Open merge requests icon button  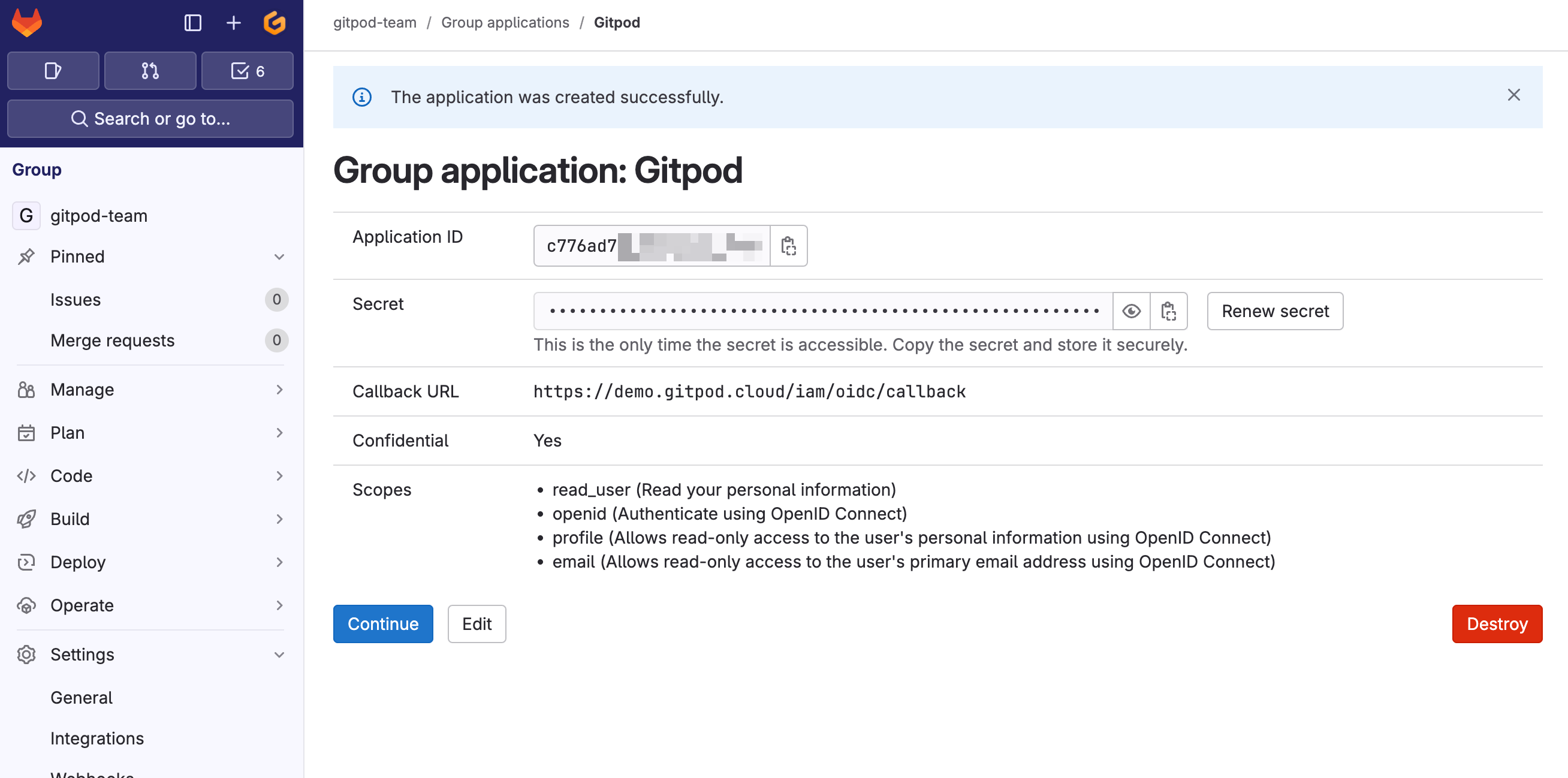tap(150, 71)
